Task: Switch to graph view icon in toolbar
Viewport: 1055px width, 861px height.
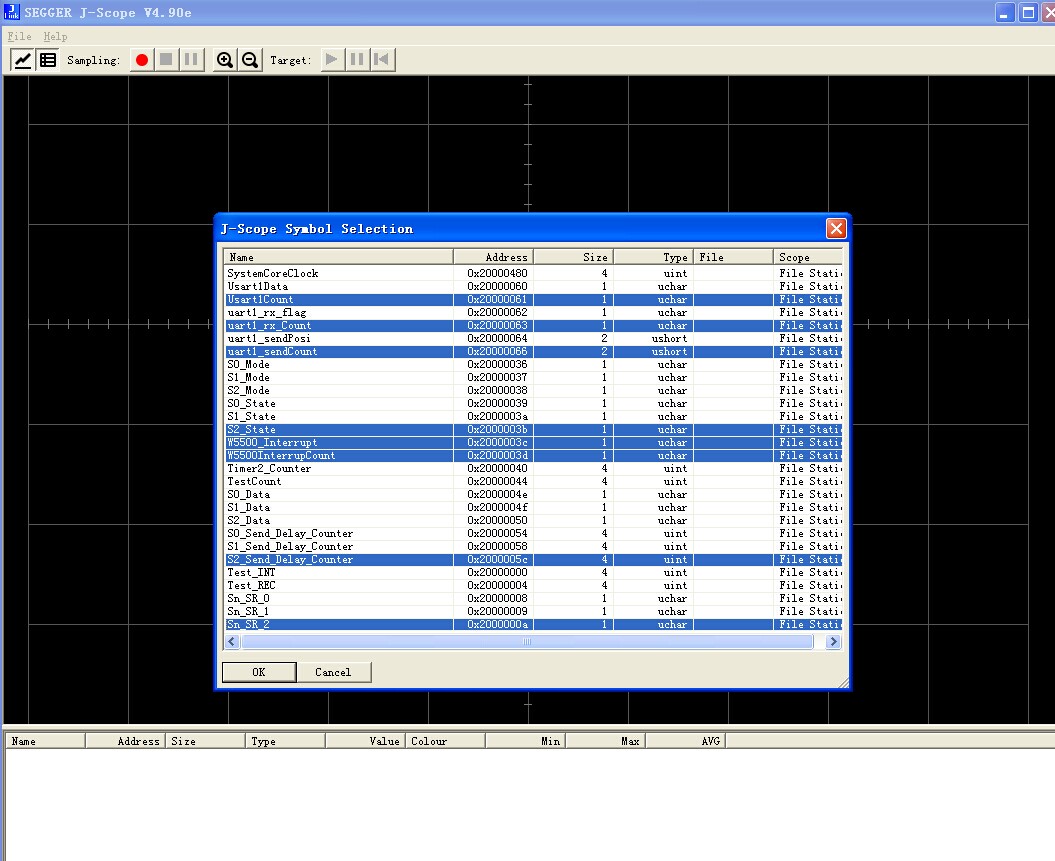Action: tap(23, 60)
